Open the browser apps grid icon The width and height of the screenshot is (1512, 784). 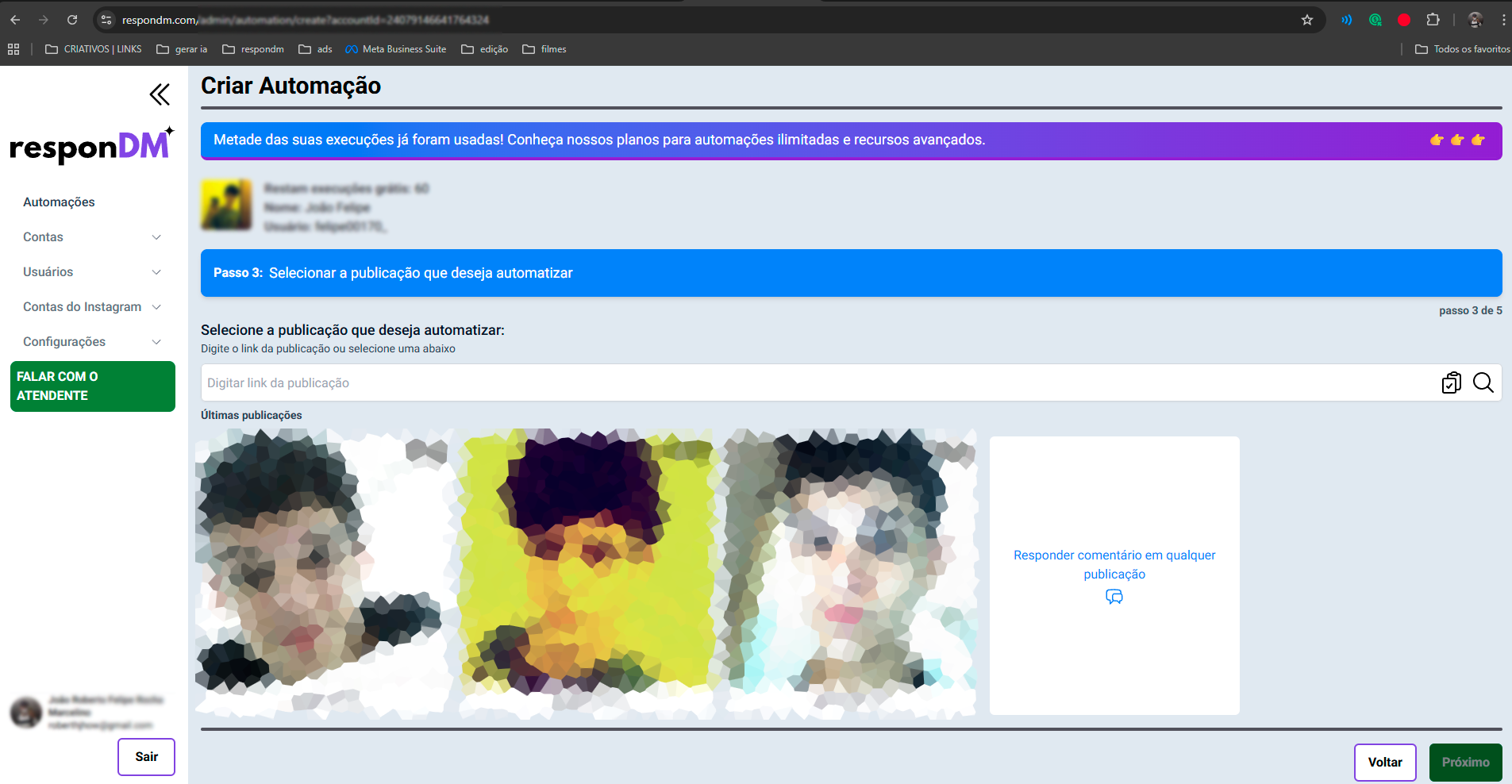pos(13,49)
